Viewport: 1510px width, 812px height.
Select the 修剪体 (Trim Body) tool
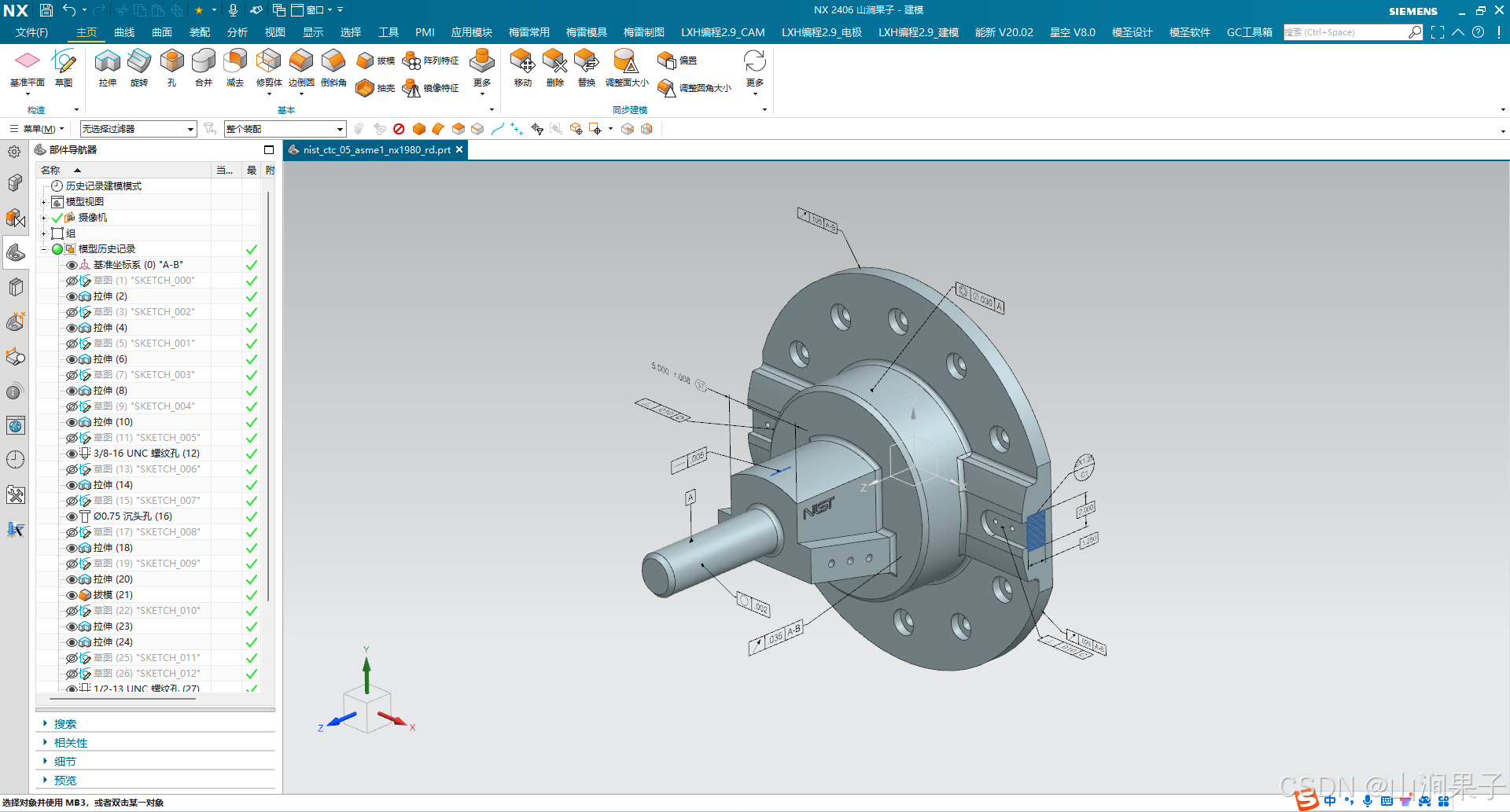coord(269,68)
